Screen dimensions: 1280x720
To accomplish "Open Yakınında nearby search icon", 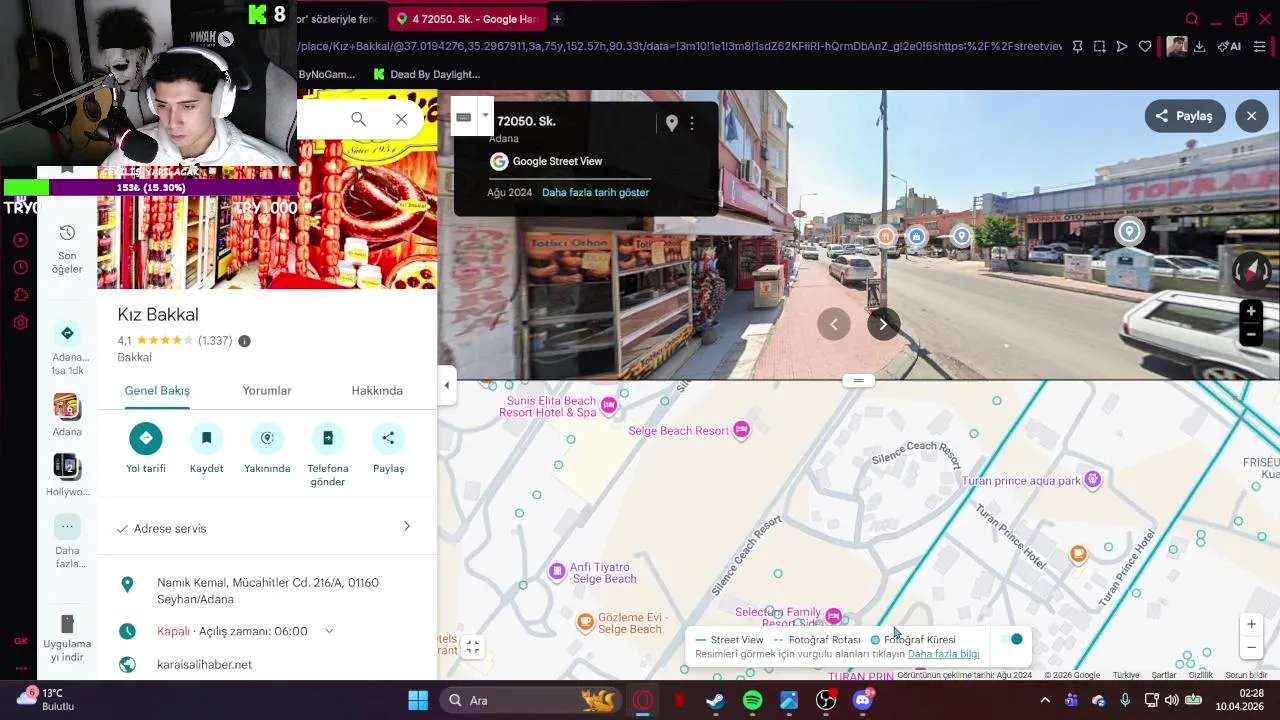I will 267,438.
